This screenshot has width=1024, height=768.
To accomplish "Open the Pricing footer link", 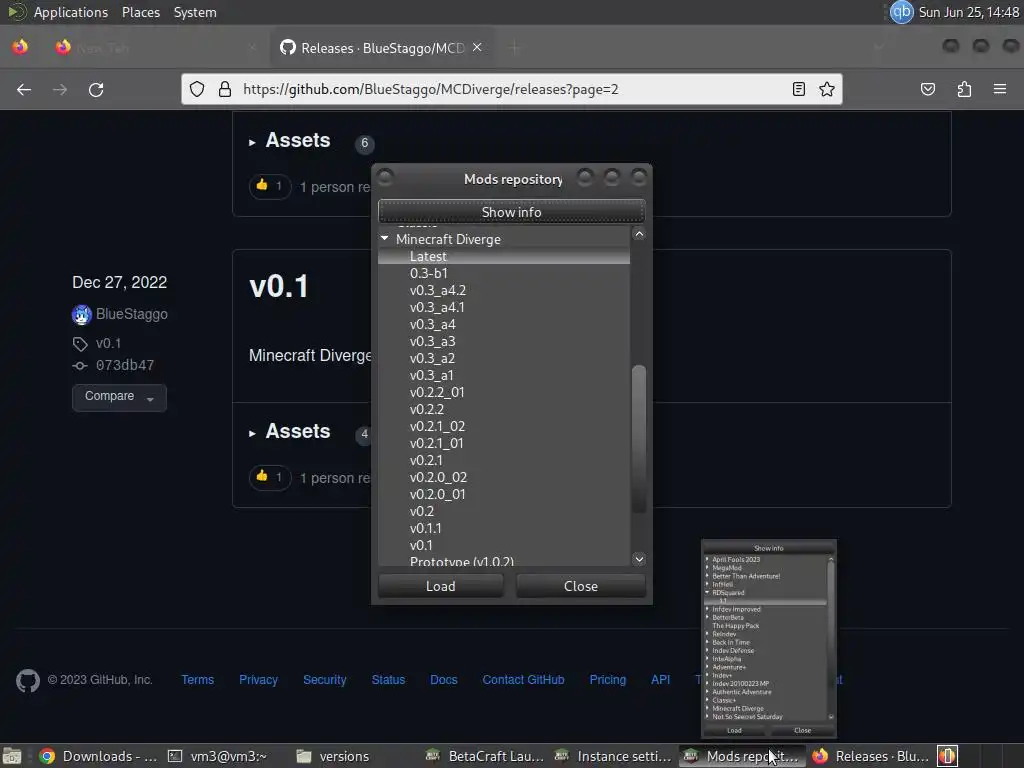I will pos(607,680).
